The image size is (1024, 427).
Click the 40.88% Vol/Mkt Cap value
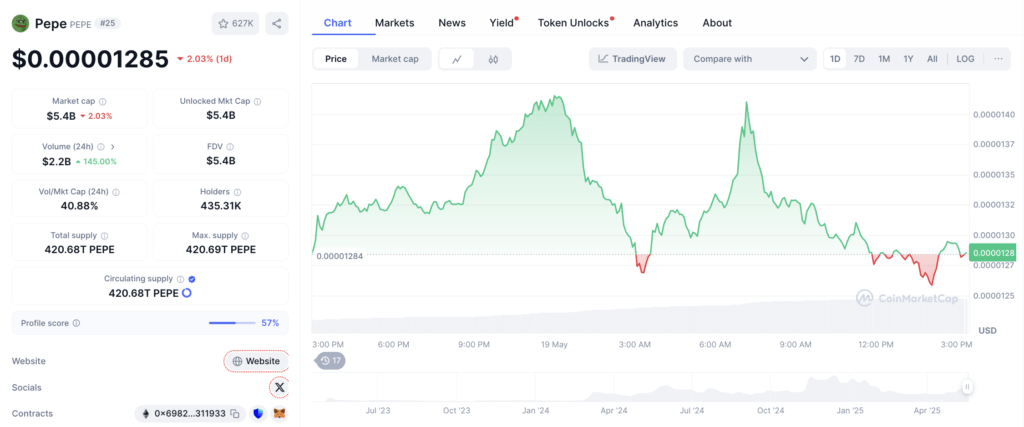(x=78, y=206)
